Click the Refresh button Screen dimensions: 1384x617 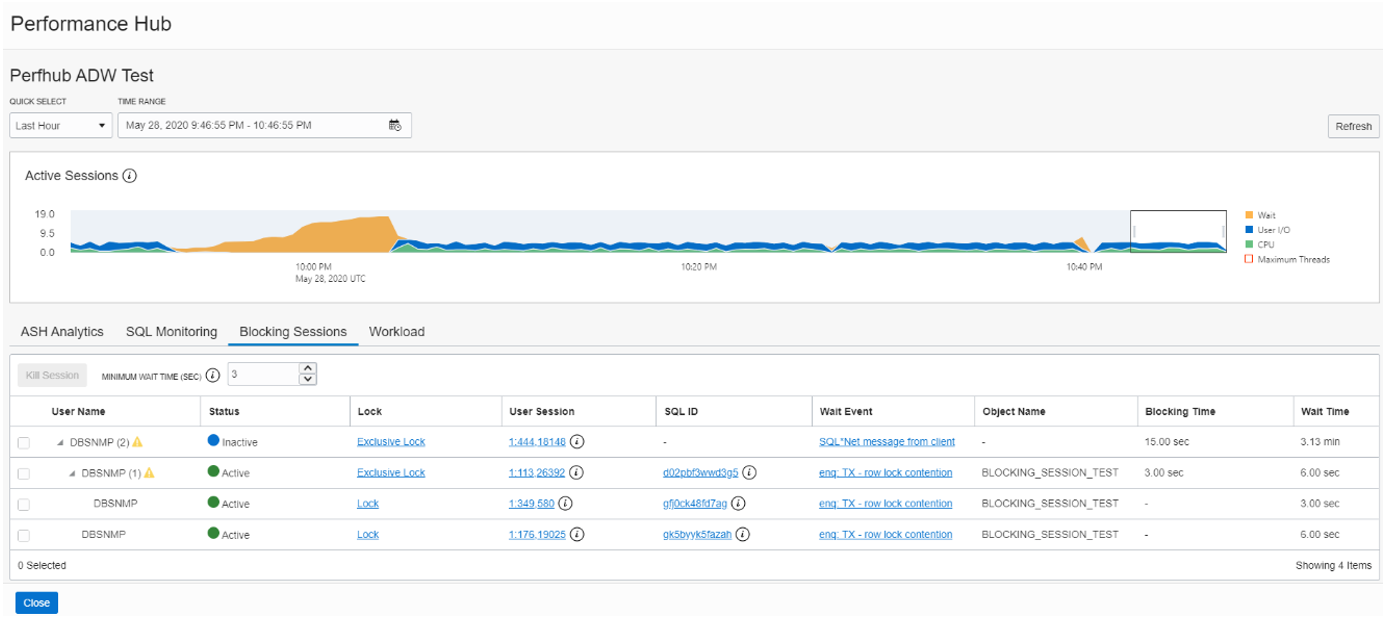(1352, 125)
